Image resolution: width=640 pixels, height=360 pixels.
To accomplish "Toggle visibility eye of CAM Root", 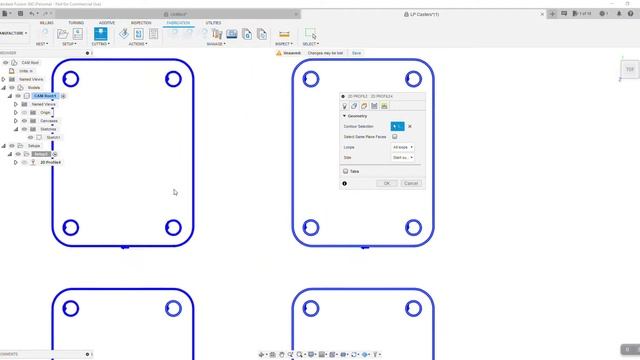I will tap(5, 63).
